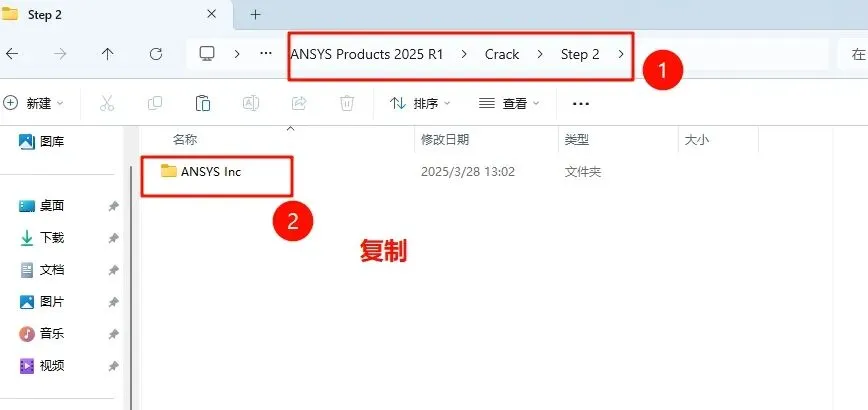Click the This PC monitor icon
The width and height of the screenshot is (868, 410).
tap(207, 54)
